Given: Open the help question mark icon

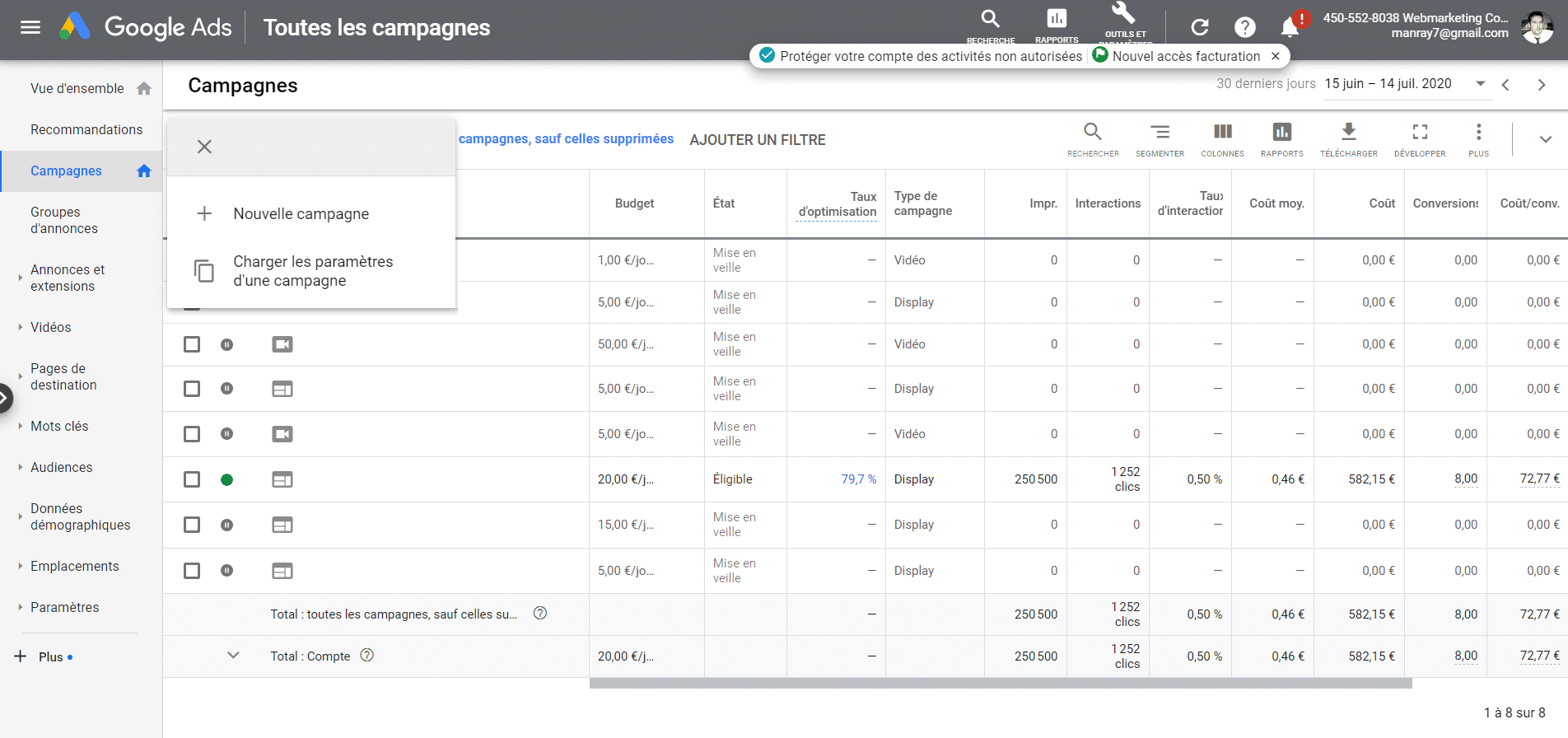Looking at the screenshot, I should pos(1244,27).
